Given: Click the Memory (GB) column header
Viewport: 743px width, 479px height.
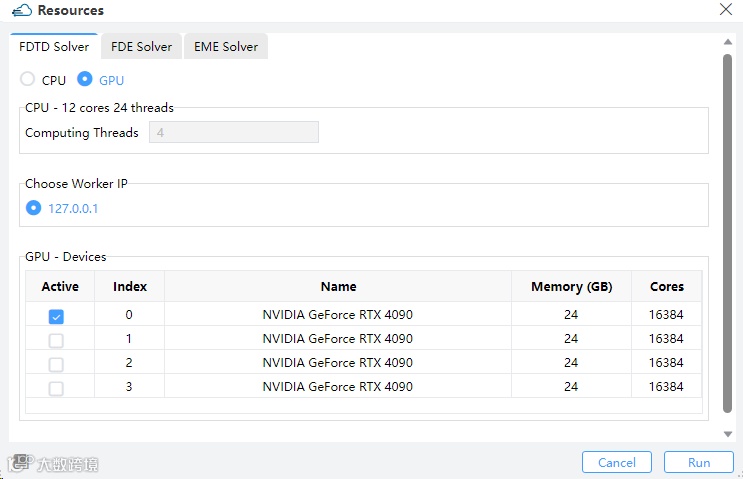Looking at the screenshot, I should [571, 287].
